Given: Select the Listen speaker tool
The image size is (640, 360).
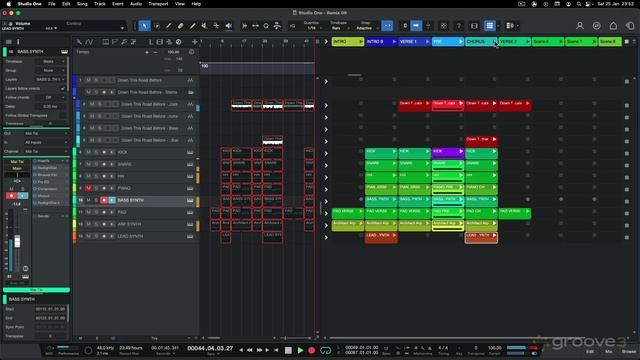Looking at the screenshot, I should [x=228, y=26].
